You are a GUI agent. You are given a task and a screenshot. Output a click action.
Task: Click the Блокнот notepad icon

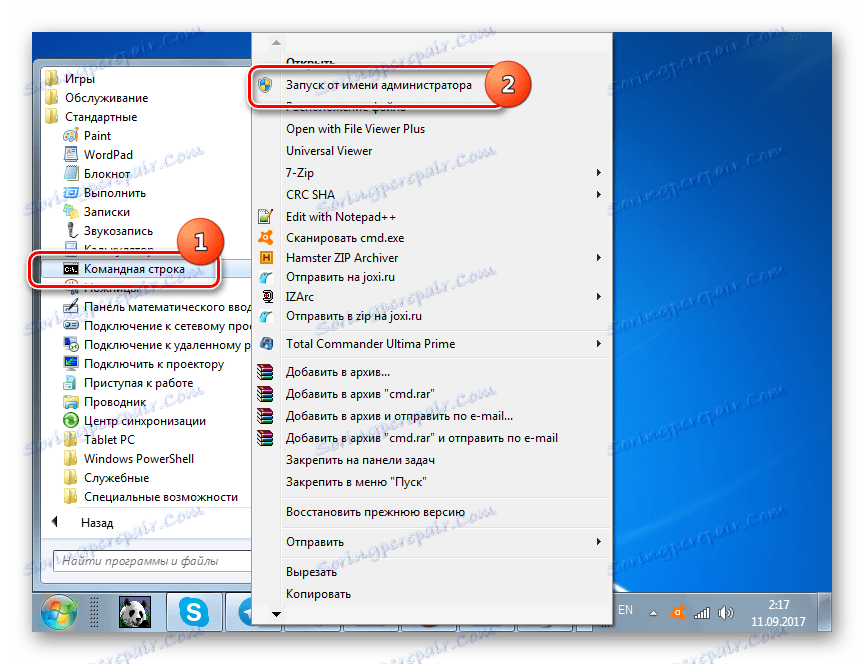point(71,174)
